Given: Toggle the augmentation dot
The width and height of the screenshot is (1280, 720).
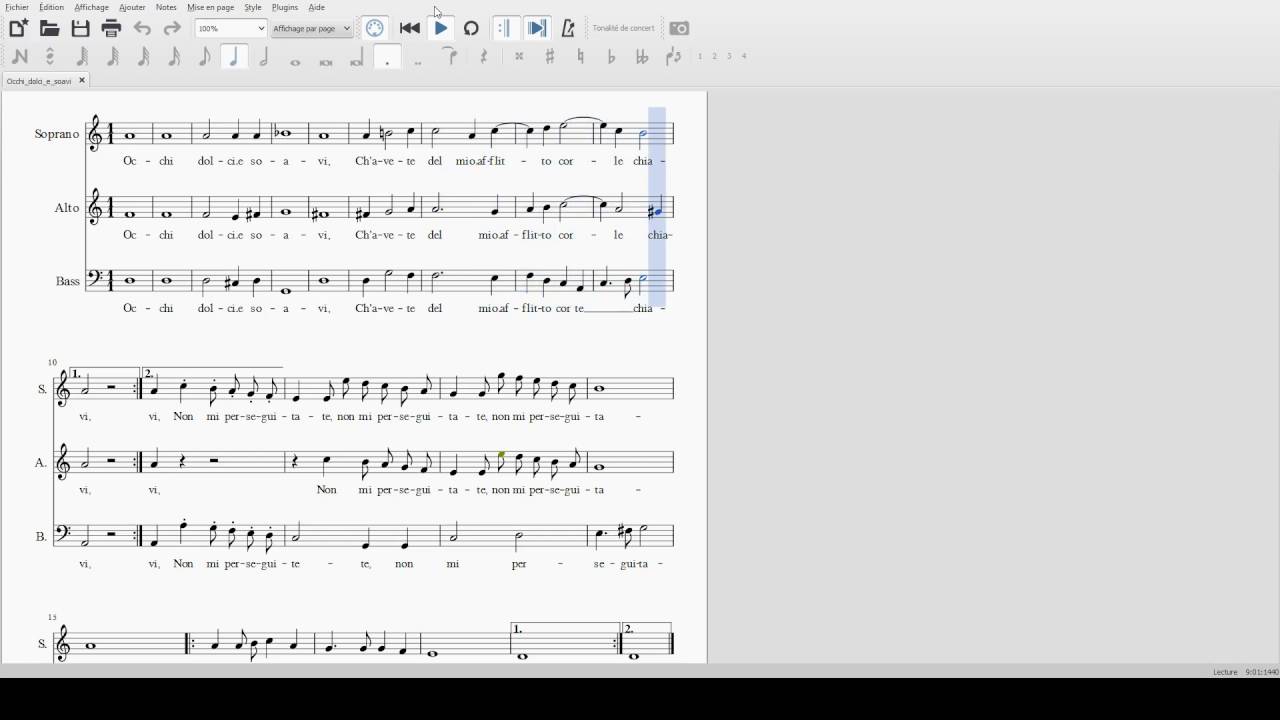Looking at the screenshot, I should tap(387, 57).
